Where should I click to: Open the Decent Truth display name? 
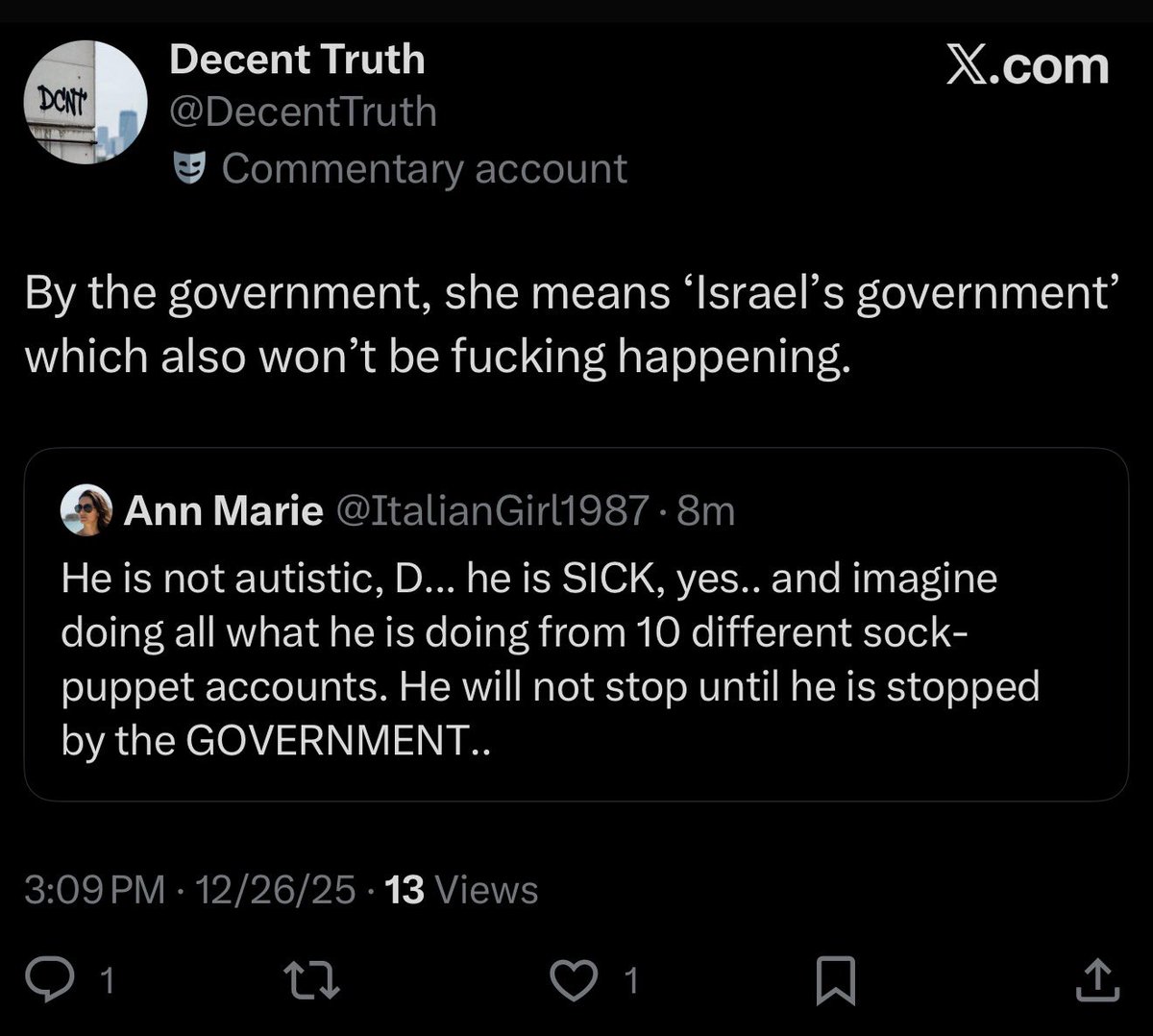pyautogui.click(x=297, y=60)
